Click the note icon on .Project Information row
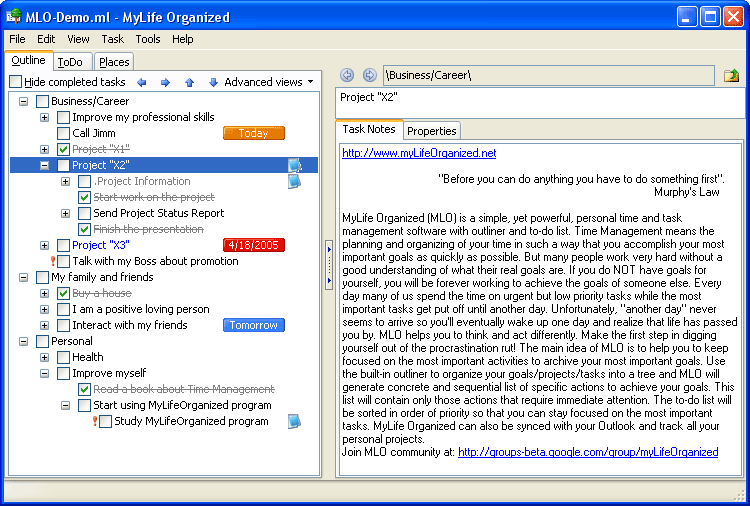 pos(295,181)
